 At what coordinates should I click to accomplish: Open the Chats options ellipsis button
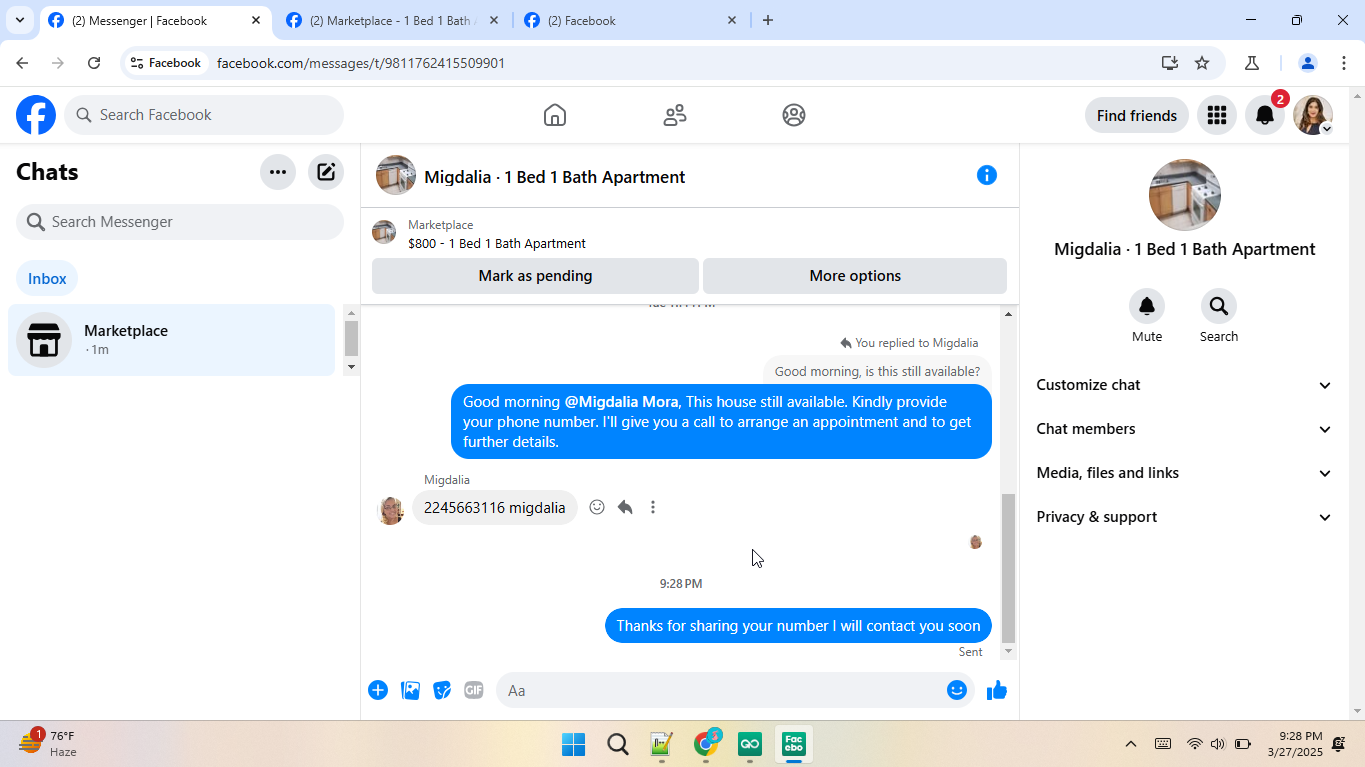click(278, 172)
